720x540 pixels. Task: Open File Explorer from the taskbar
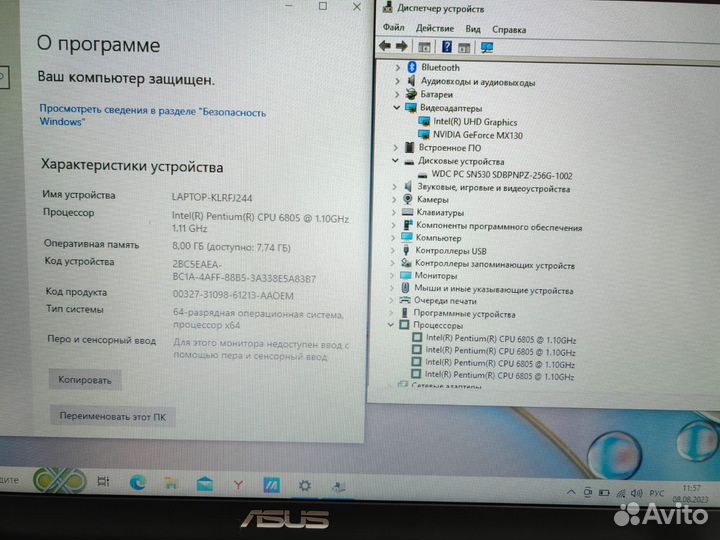tap(171, 484)
